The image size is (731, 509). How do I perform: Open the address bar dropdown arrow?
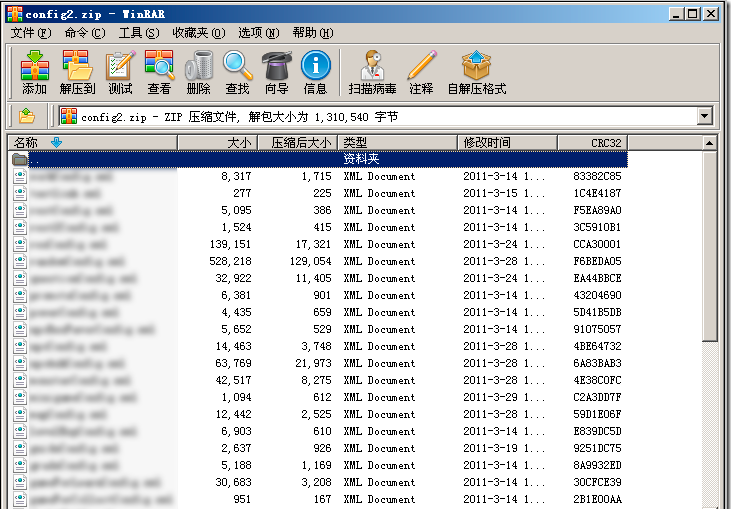click(x=705, y=116)
